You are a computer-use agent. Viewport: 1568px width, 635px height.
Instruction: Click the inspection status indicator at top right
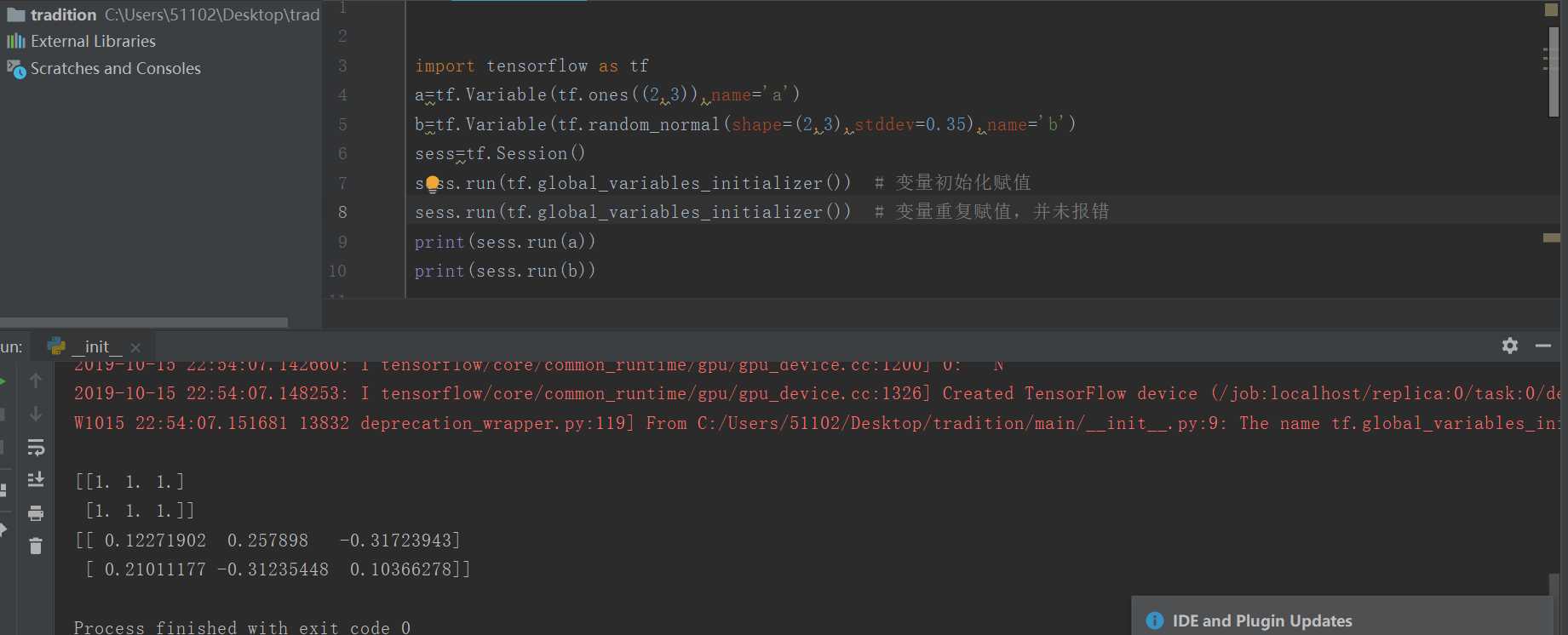coord(1551,10)
